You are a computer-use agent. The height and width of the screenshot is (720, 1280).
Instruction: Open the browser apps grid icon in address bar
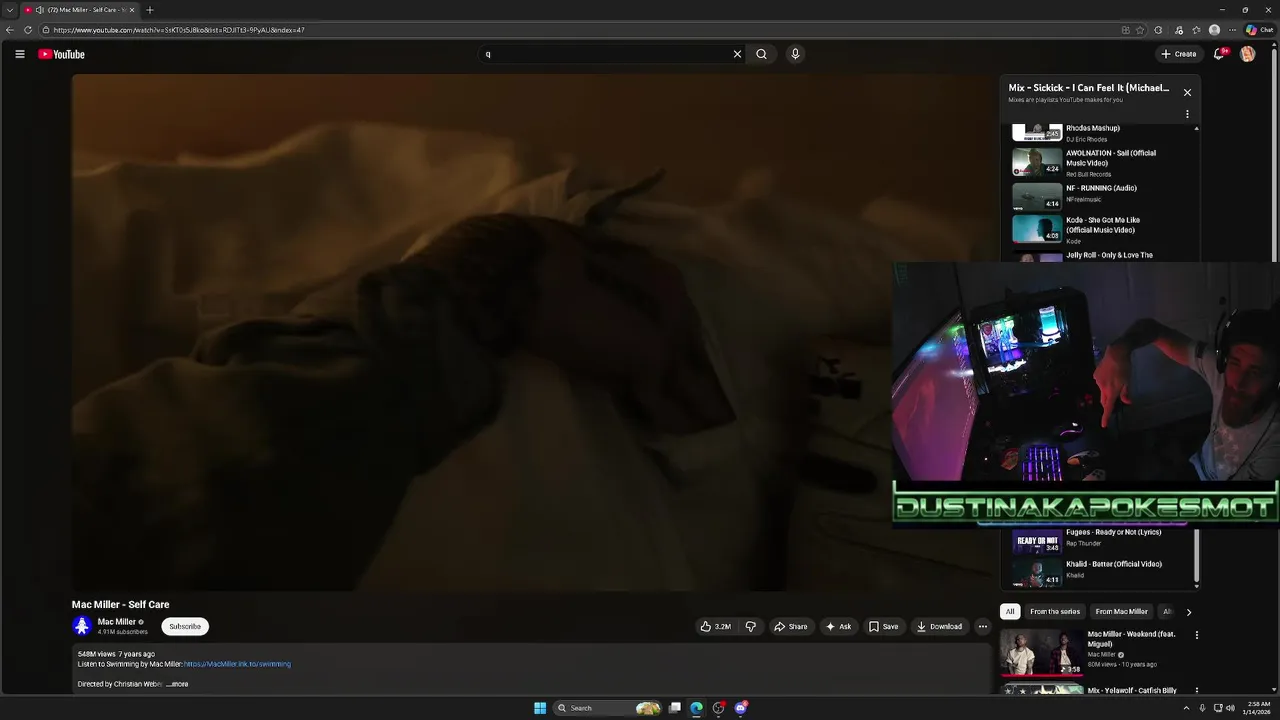point(1125,30)
